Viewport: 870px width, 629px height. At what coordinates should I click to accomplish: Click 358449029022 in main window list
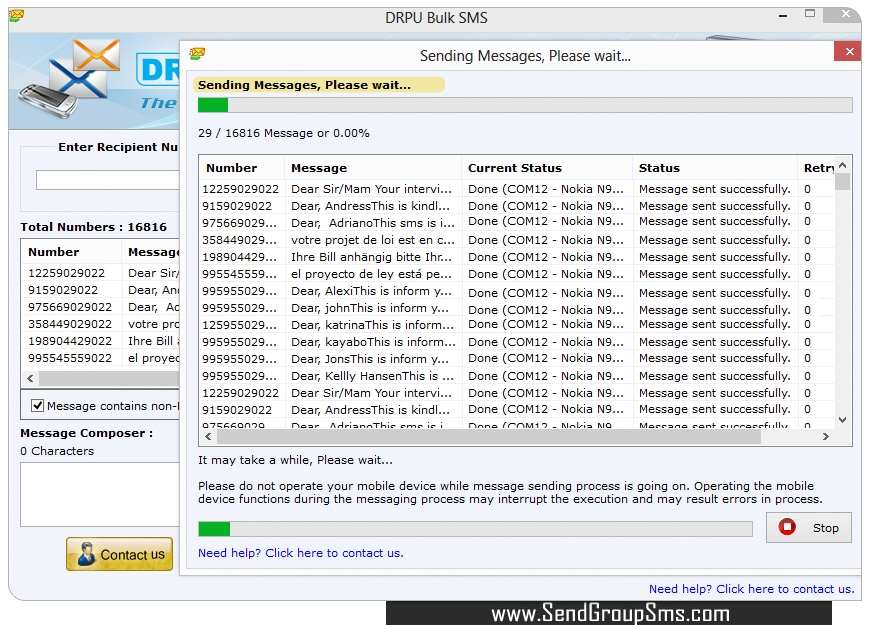(x=70, y=324)
